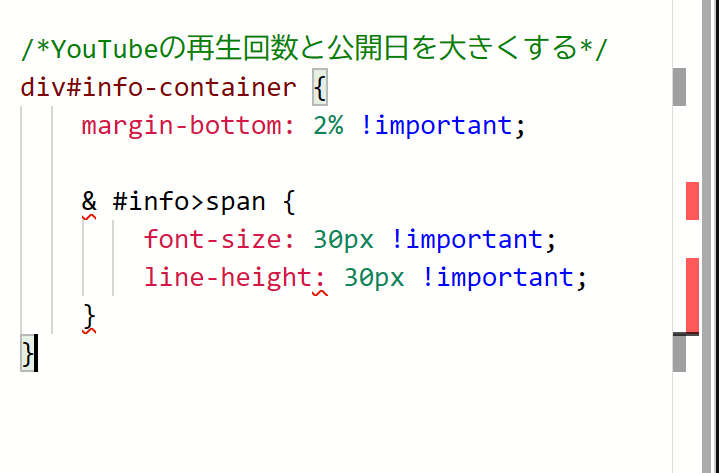Click the YouTube comment line at top
This screenshot has height=473, width=719.
pos(313,48)
